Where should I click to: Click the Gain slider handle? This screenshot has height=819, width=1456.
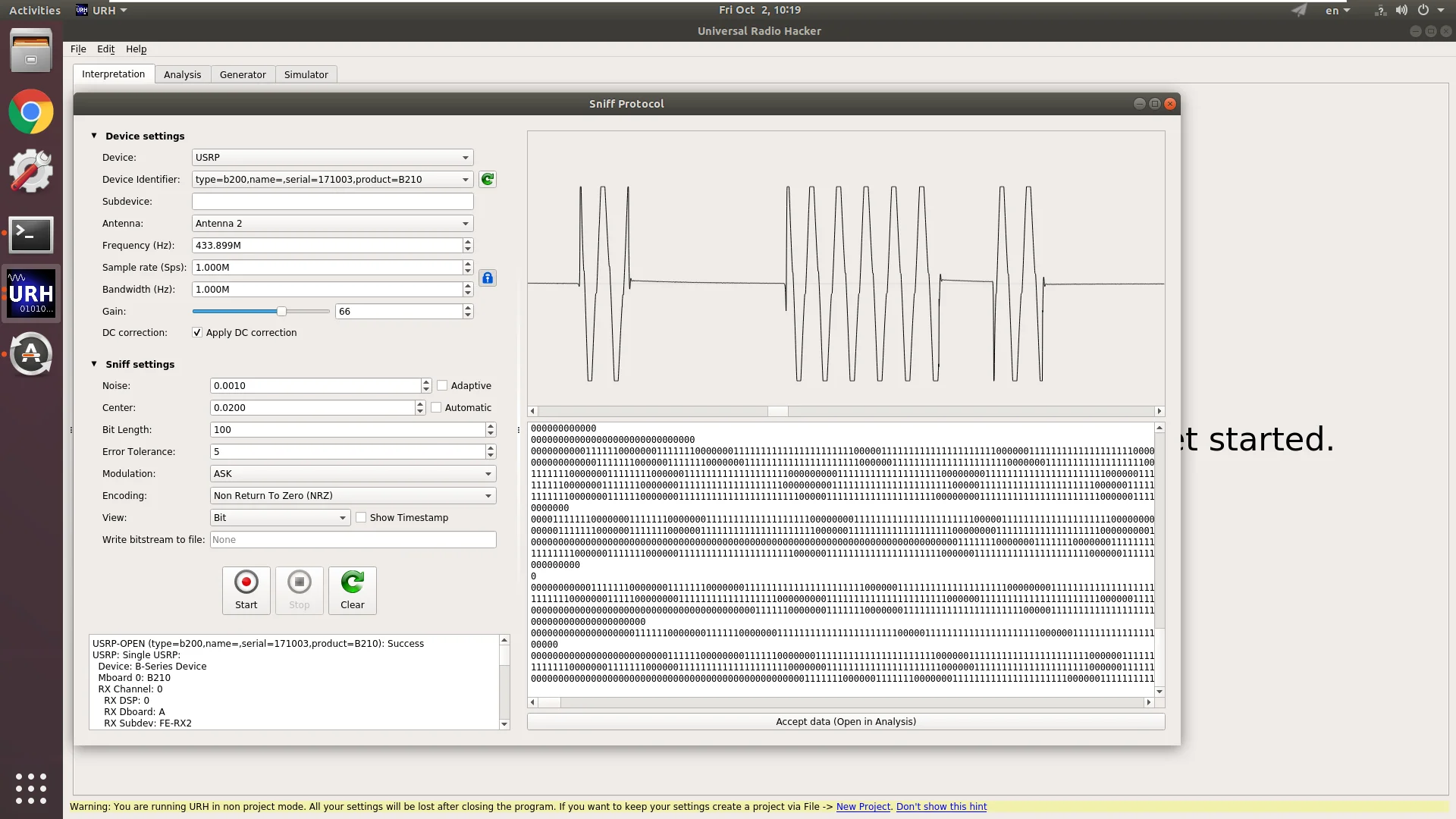[281, 312]
